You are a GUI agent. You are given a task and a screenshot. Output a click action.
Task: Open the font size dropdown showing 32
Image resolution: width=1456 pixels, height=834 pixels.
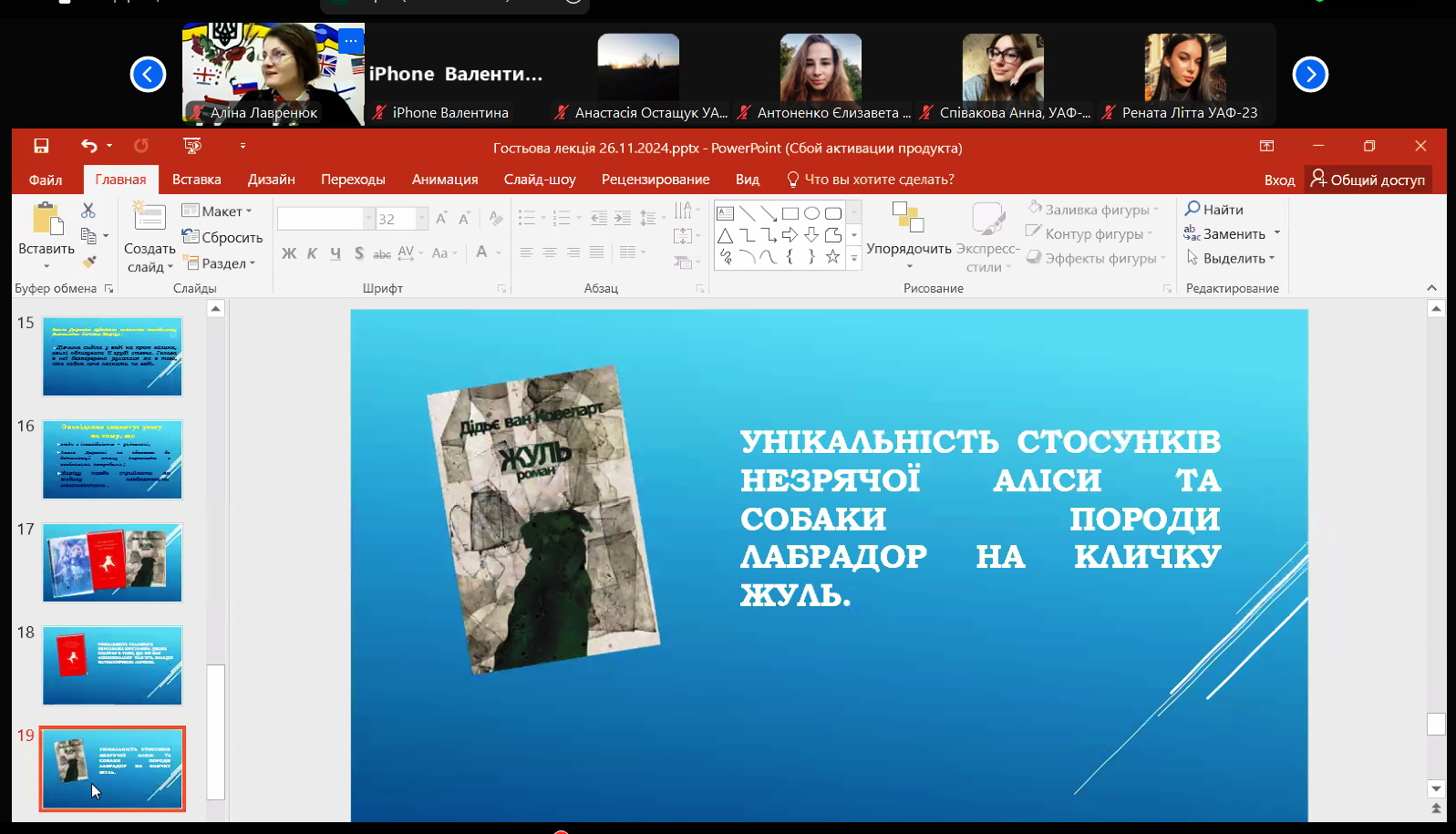(421, 219)
